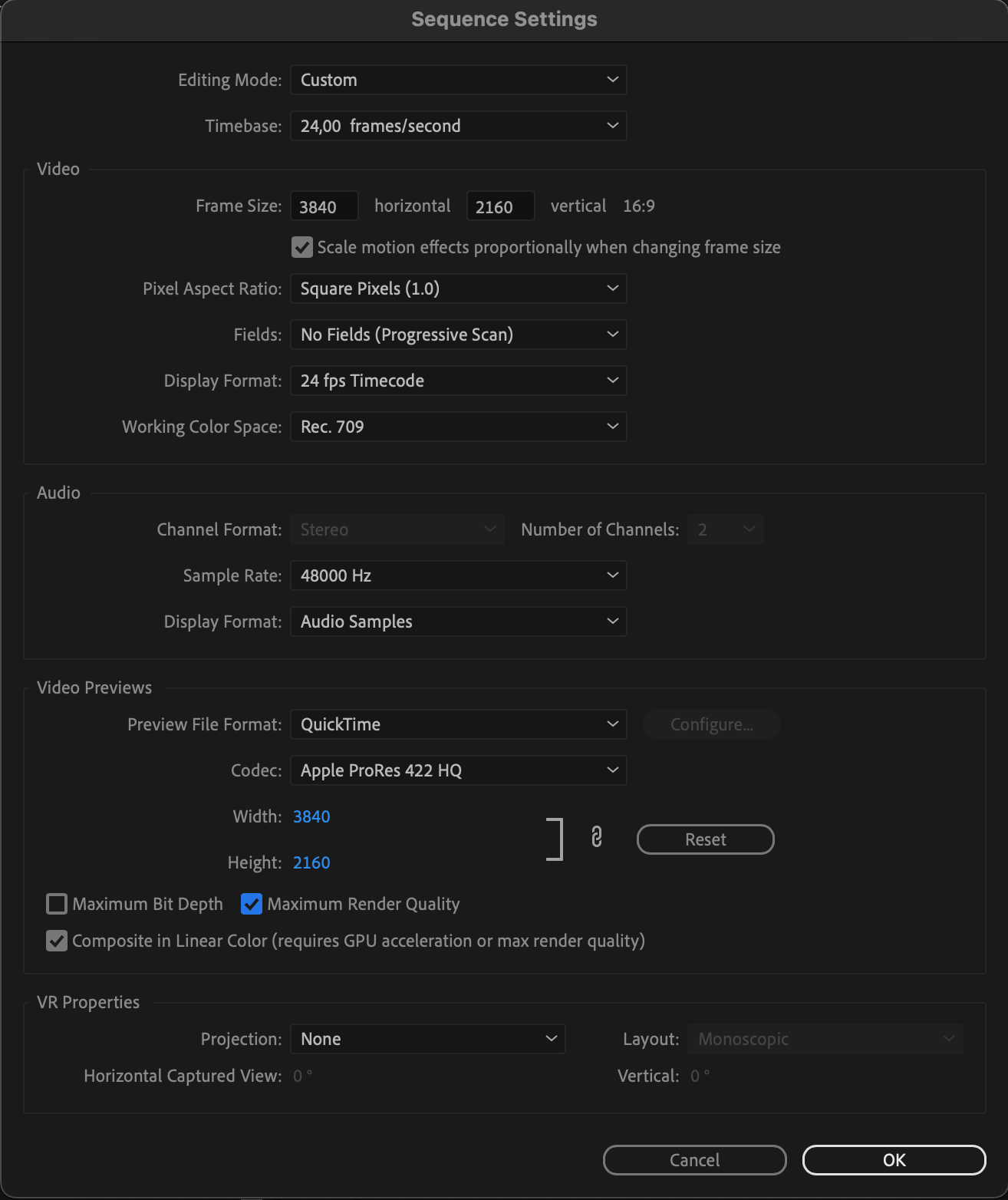
Task: Select the Codec dropdown
Action: [x=458, y=770]
